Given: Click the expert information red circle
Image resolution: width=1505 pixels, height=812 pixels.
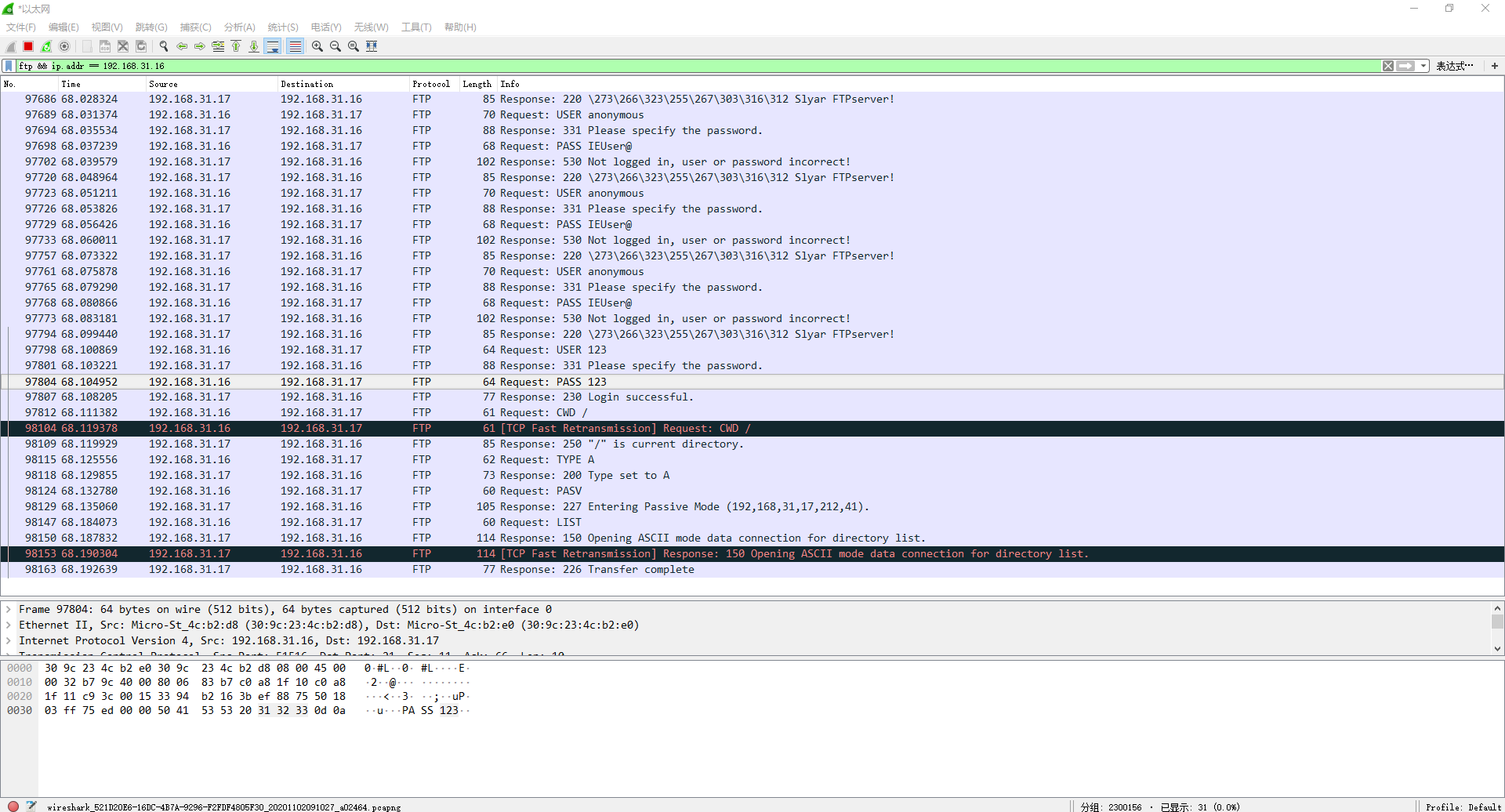Looking at the screenshot, I should coord(13,806).
